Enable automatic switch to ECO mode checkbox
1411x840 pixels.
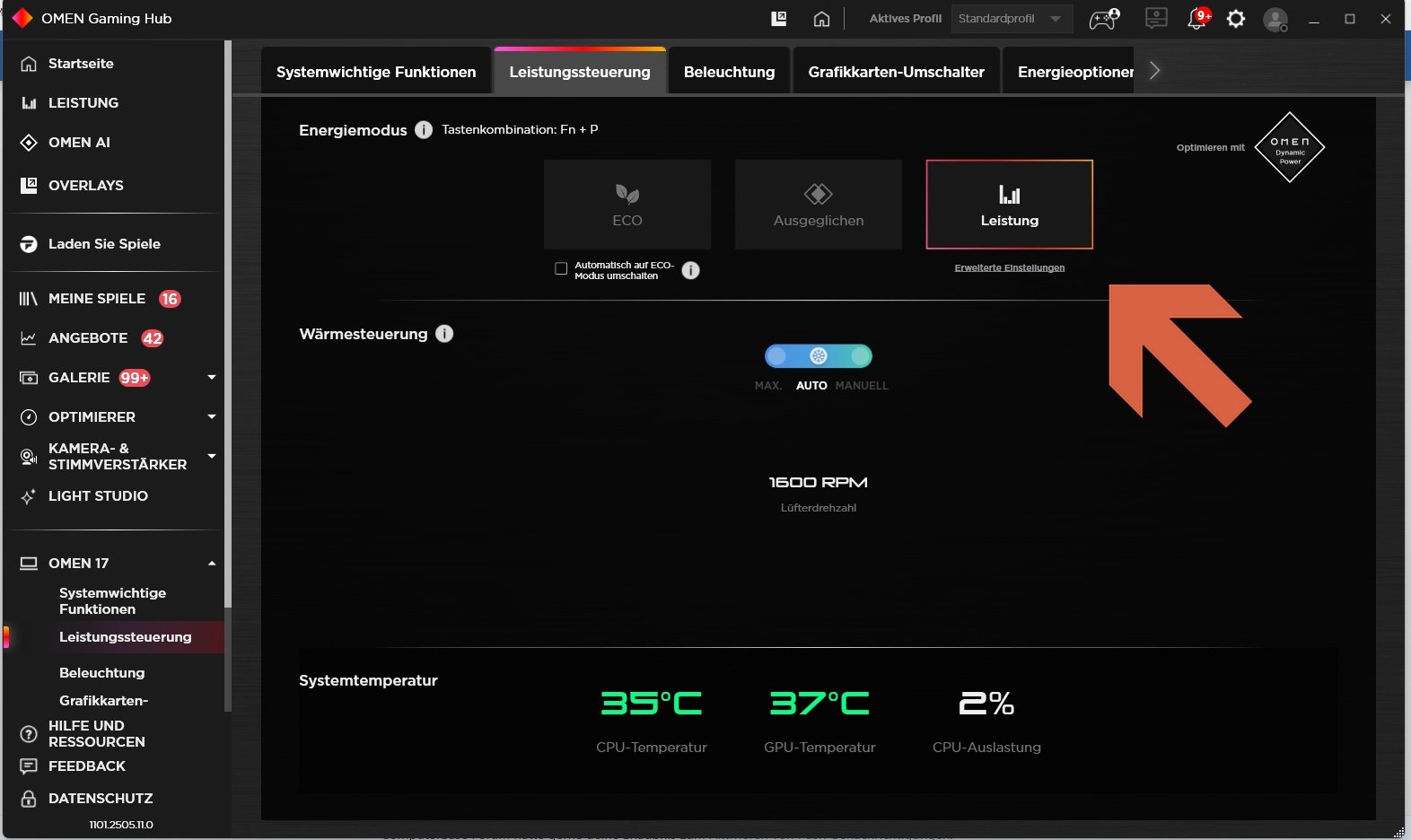click(561, 268)
